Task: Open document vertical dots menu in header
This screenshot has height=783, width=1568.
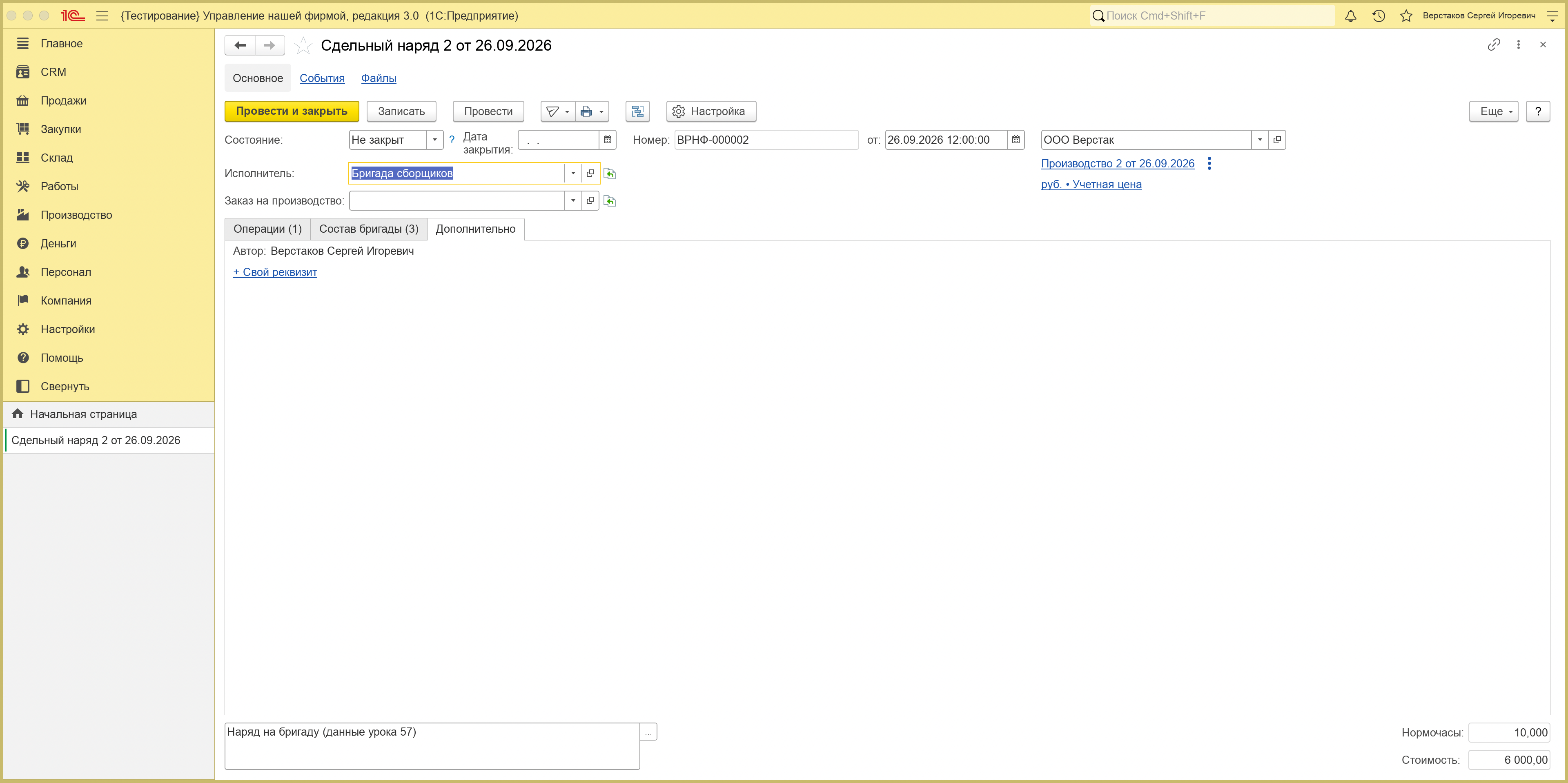Action: click(1518, 44)
